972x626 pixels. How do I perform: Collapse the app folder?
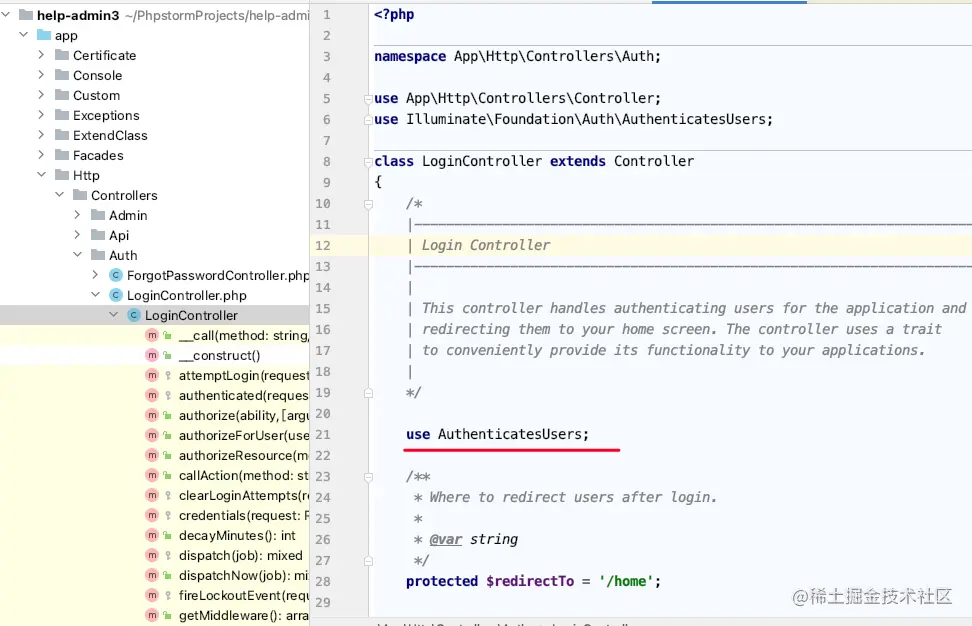click(24, 35)
